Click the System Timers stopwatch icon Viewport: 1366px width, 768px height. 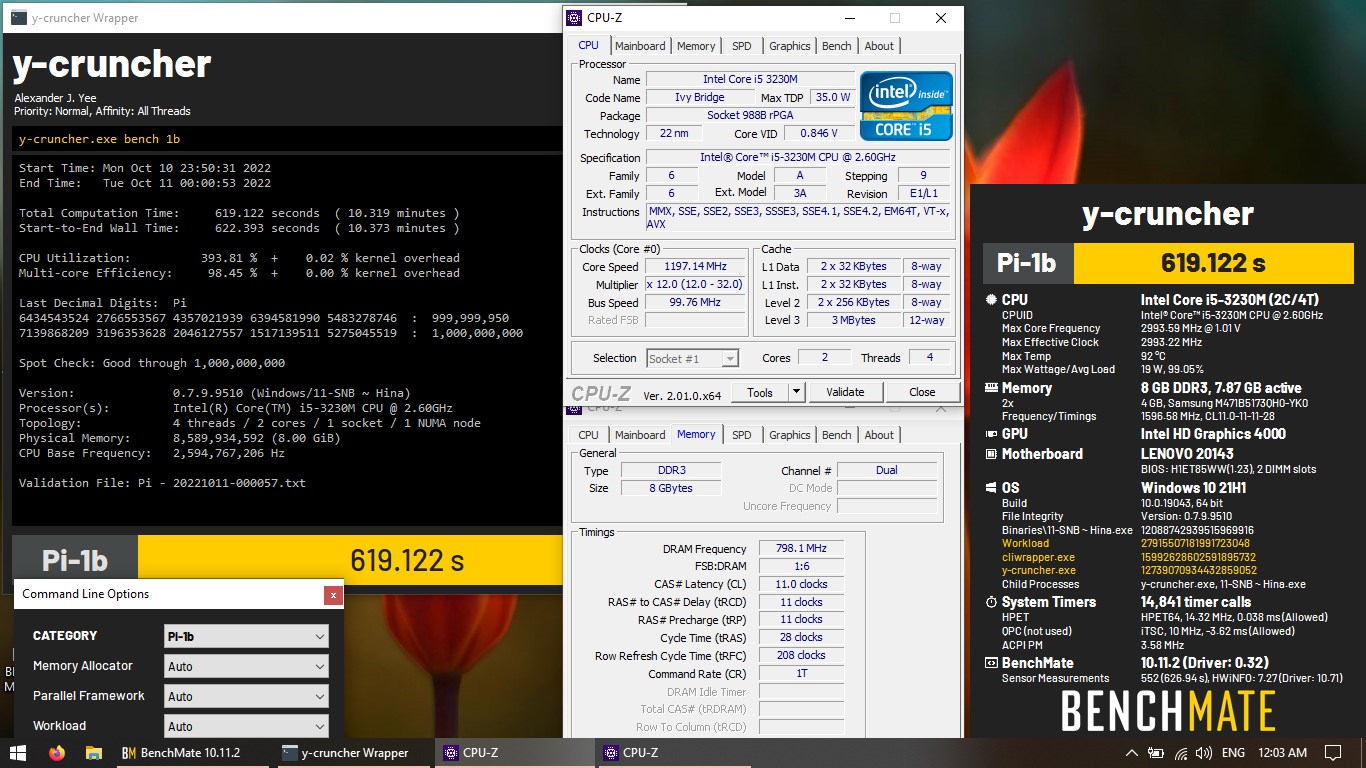point(991,602)
